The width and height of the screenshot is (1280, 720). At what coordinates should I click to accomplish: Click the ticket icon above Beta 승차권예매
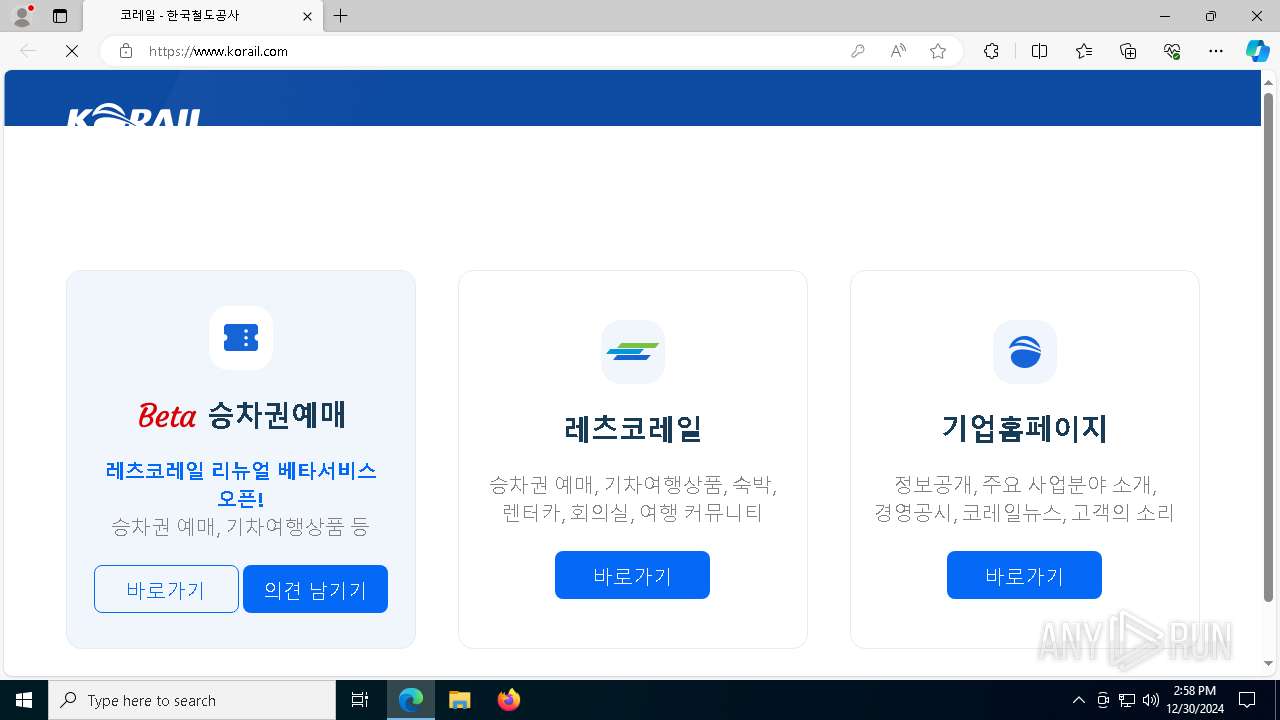241,338
